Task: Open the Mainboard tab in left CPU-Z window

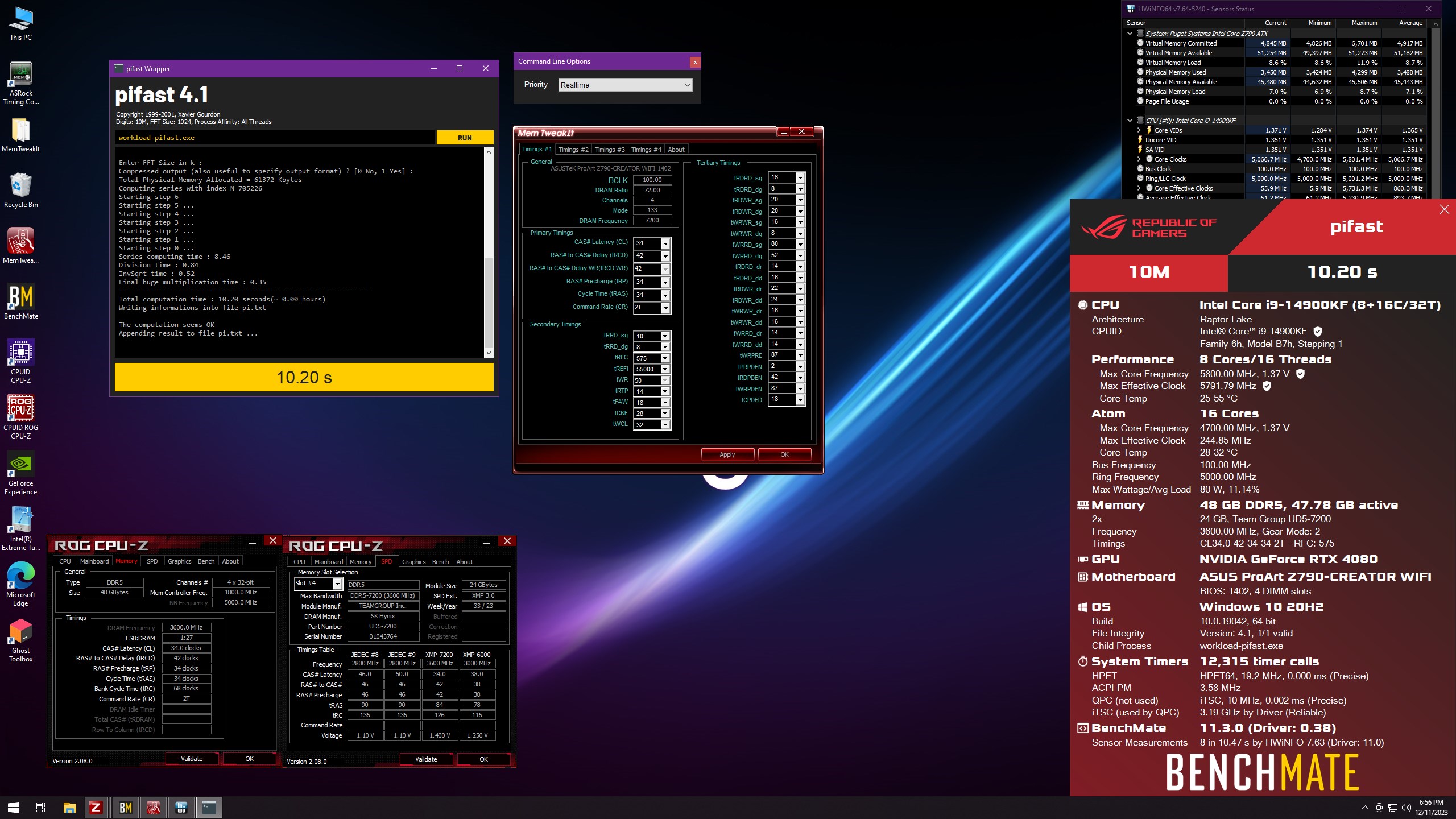Action: click(94, 561)
